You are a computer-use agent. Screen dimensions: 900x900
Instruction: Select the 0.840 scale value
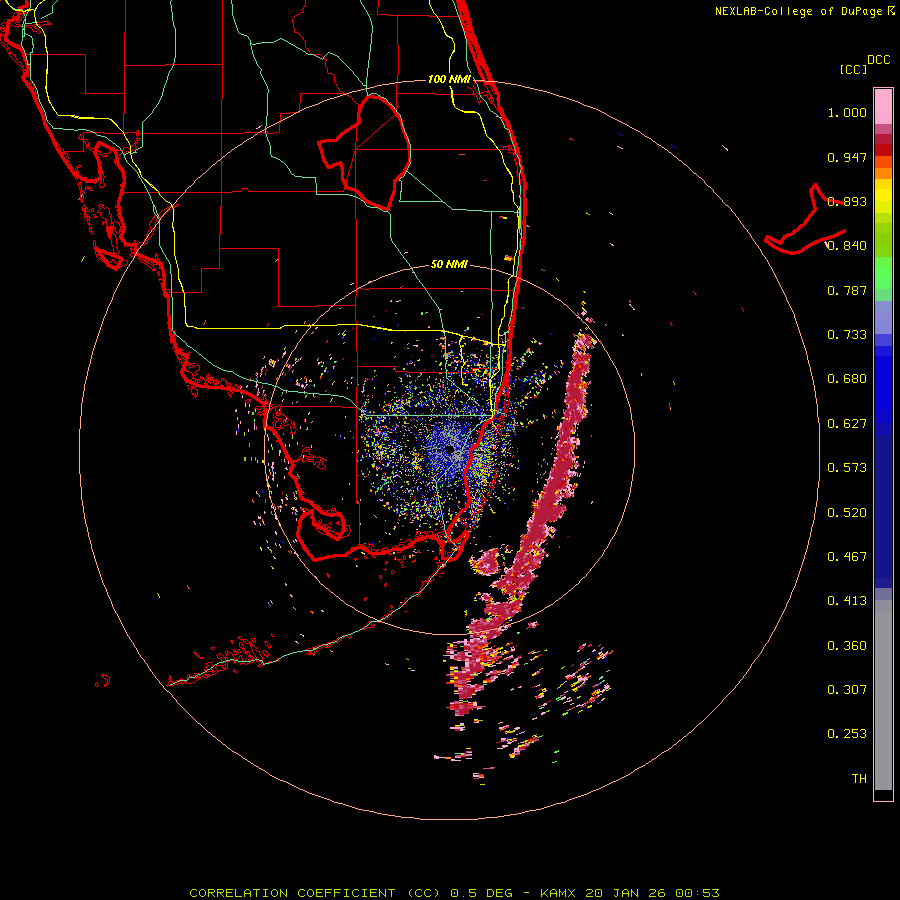(847, 246)
